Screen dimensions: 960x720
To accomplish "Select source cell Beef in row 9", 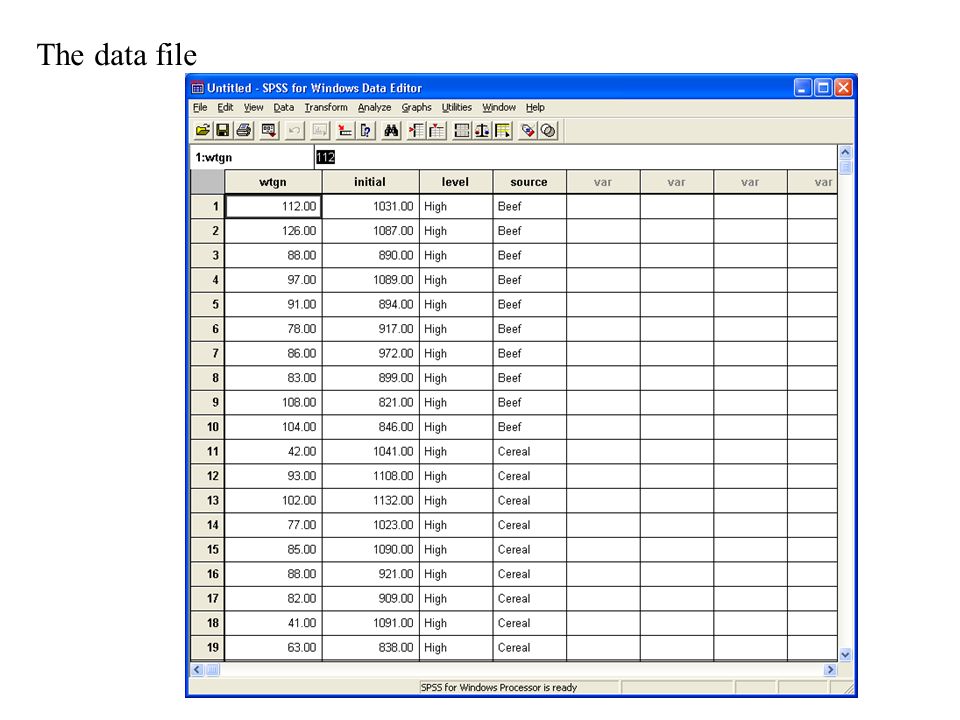I will [x=530, y=402].
